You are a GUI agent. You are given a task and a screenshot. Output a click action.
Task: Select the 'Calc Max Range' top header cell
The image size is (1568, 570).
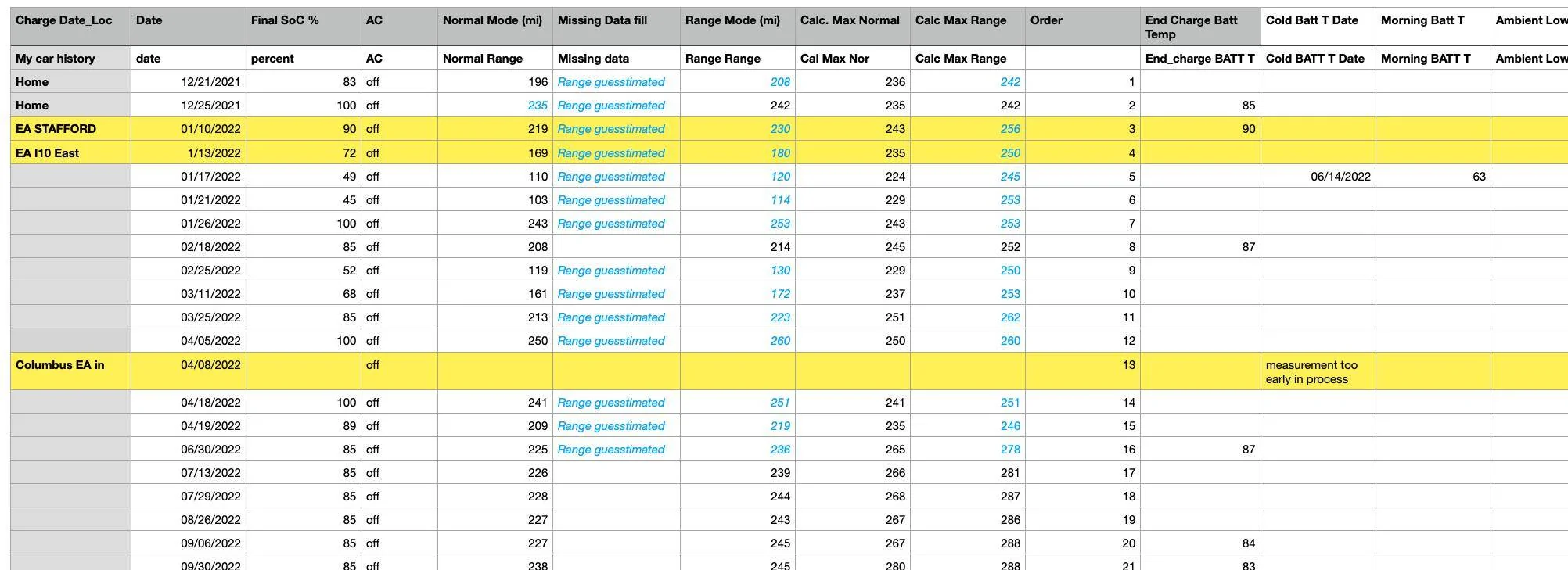[x=967, y=27]
